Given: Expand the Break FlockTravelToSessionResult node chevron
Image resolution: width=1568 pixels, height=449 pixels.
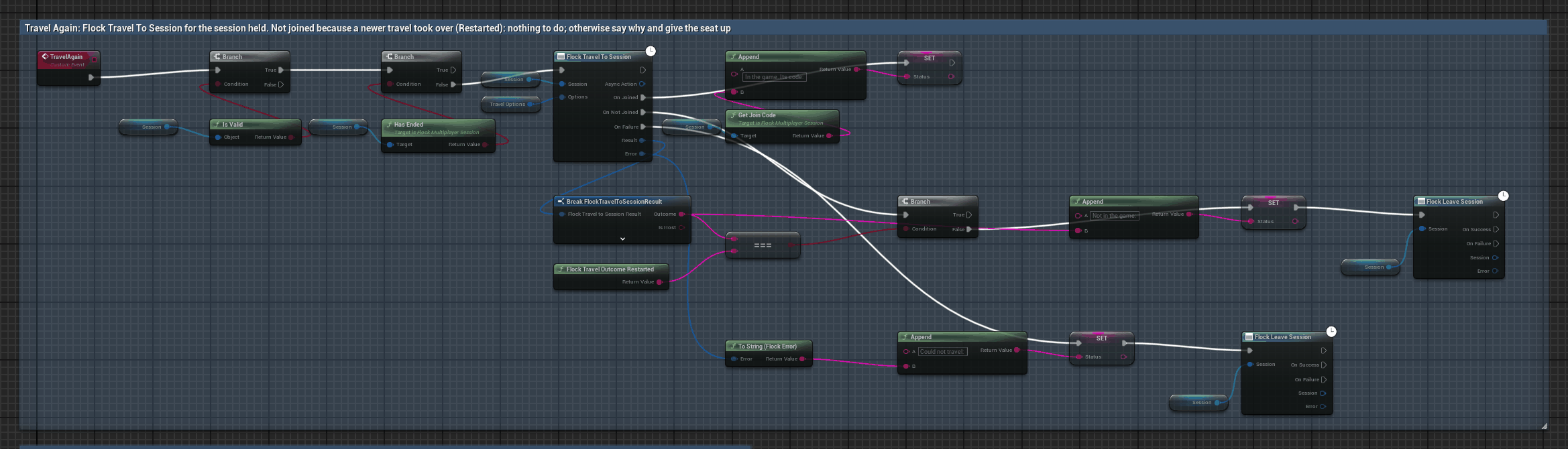Looking at the screenshot, I should point(622,239).
